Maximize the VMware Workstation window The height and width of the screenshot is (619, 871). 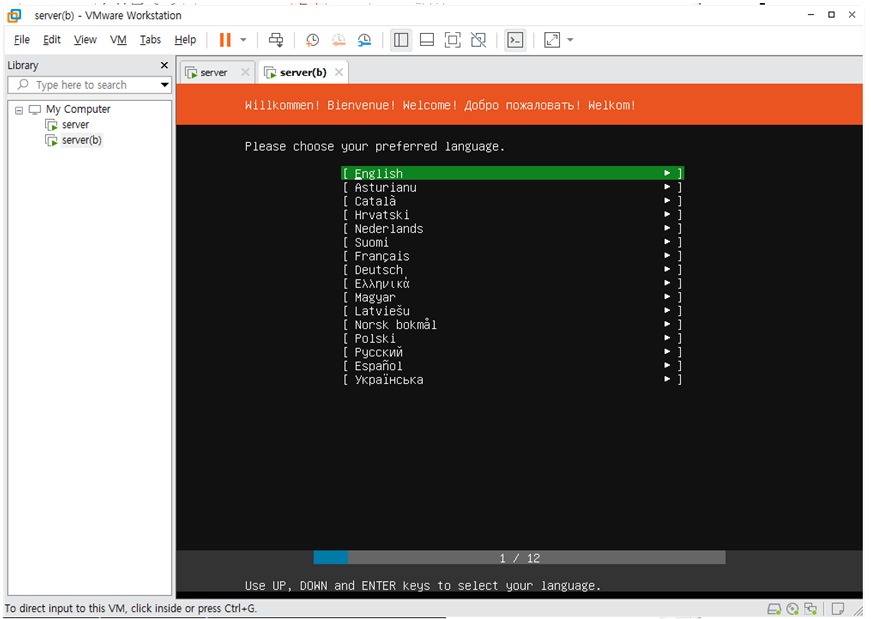pos(831,15)
